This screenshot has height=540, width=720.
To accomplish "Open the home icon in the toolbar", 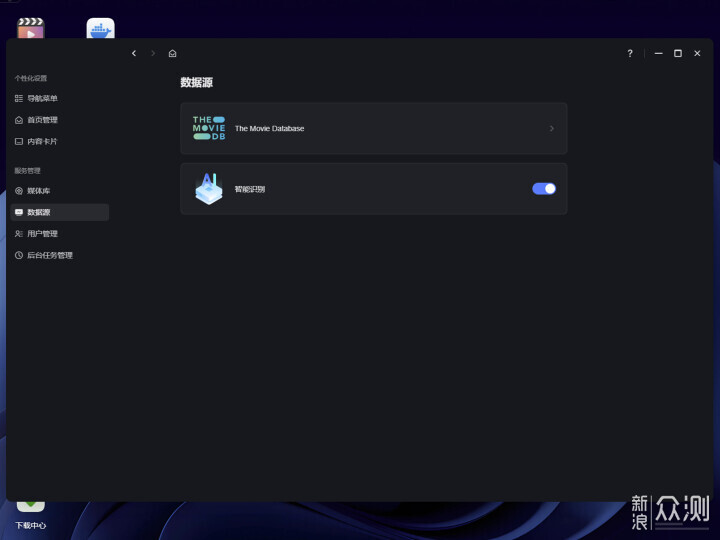I will [173, 53].
